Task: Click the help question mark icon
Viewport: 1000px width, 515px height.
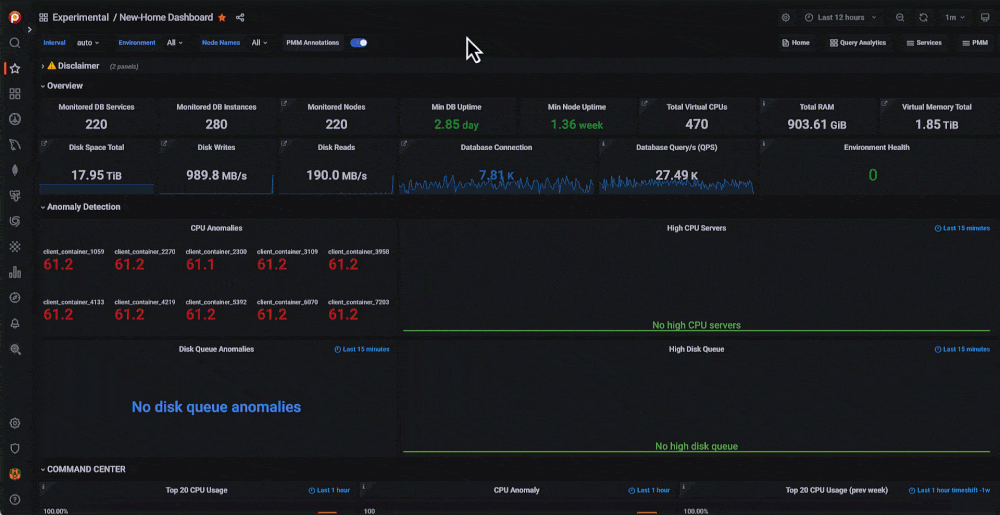Action: 14,499
